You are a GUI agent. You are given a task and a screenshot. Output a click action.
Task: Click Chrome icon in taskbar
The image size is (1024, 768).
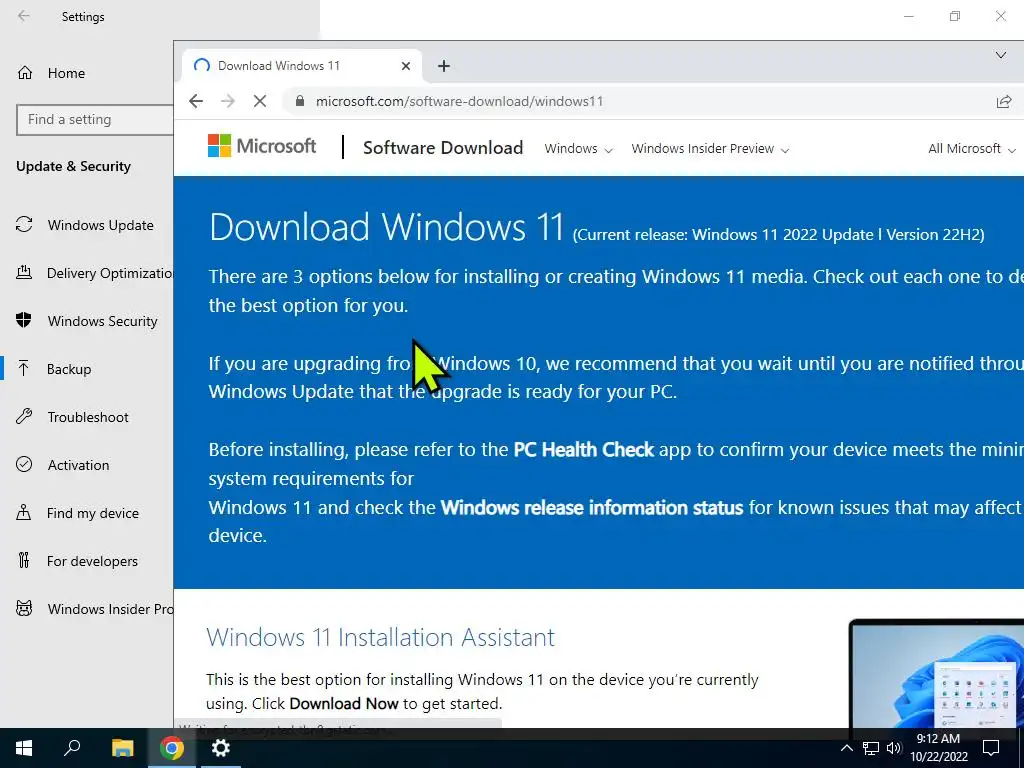(x=171, y=748)
